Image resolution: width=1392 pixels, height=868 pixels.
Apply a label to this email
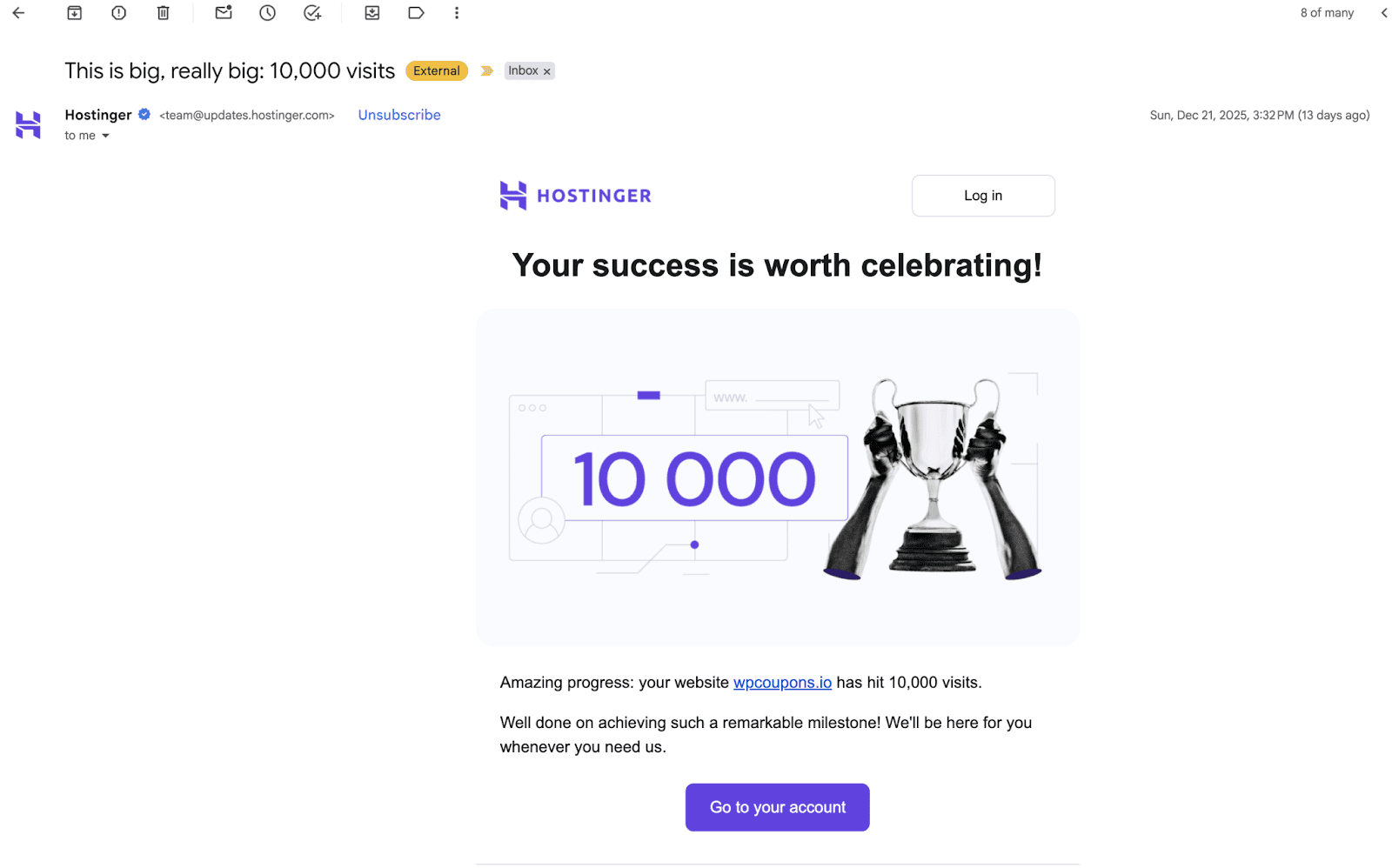(x=416, y=12)
